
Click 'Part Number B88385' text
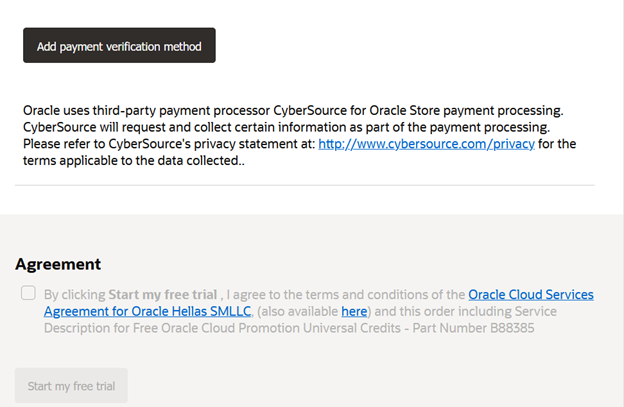pyautogui.click(x=473, y=328)
